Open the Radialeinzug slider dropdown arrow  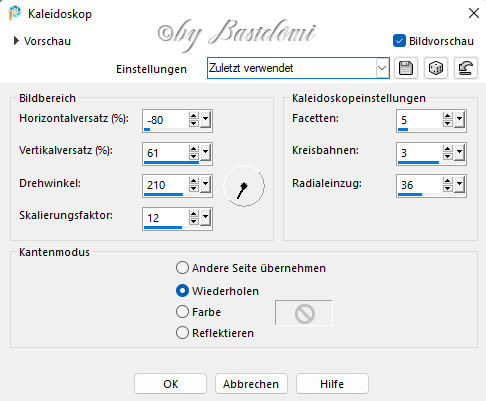click(460, 184)
